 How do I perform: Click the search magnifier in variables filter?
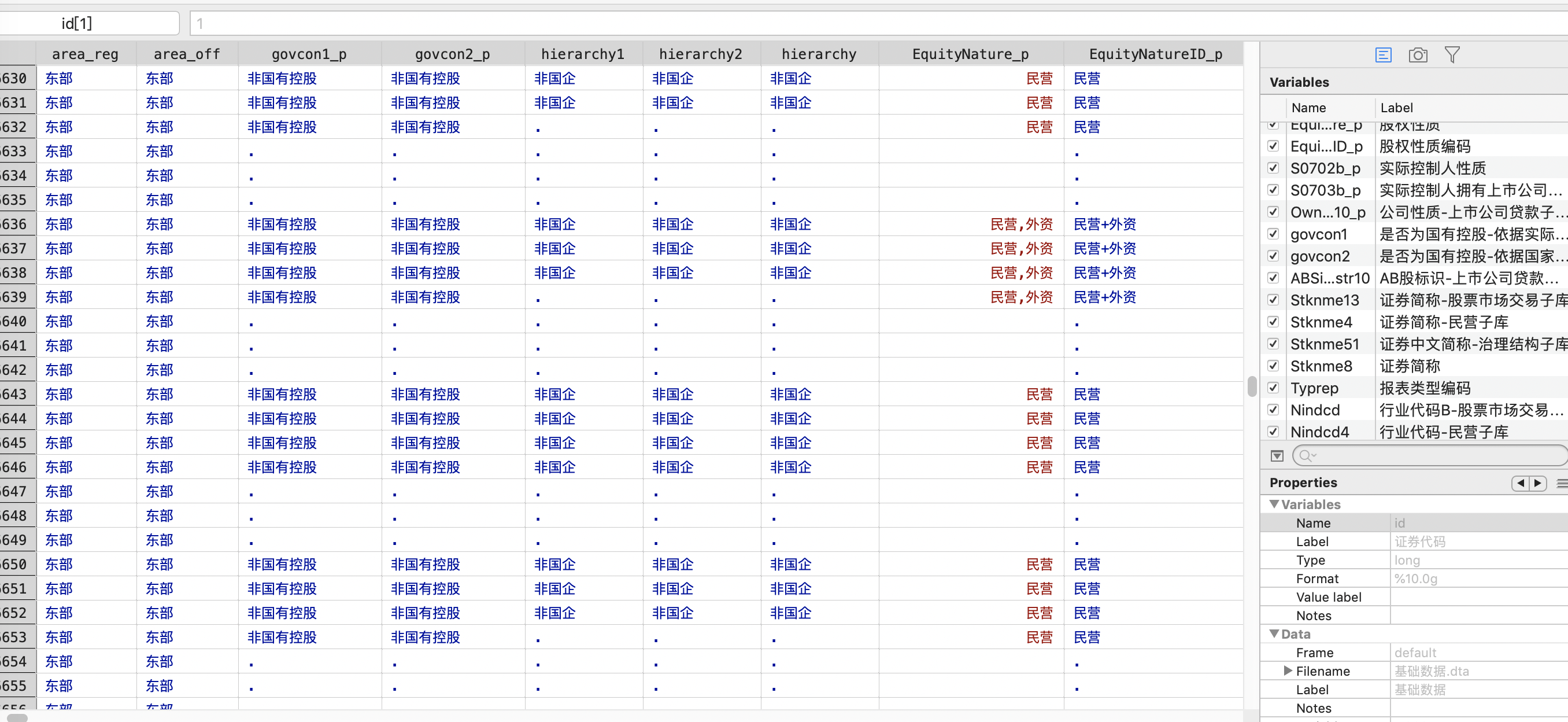(1305, 456)
